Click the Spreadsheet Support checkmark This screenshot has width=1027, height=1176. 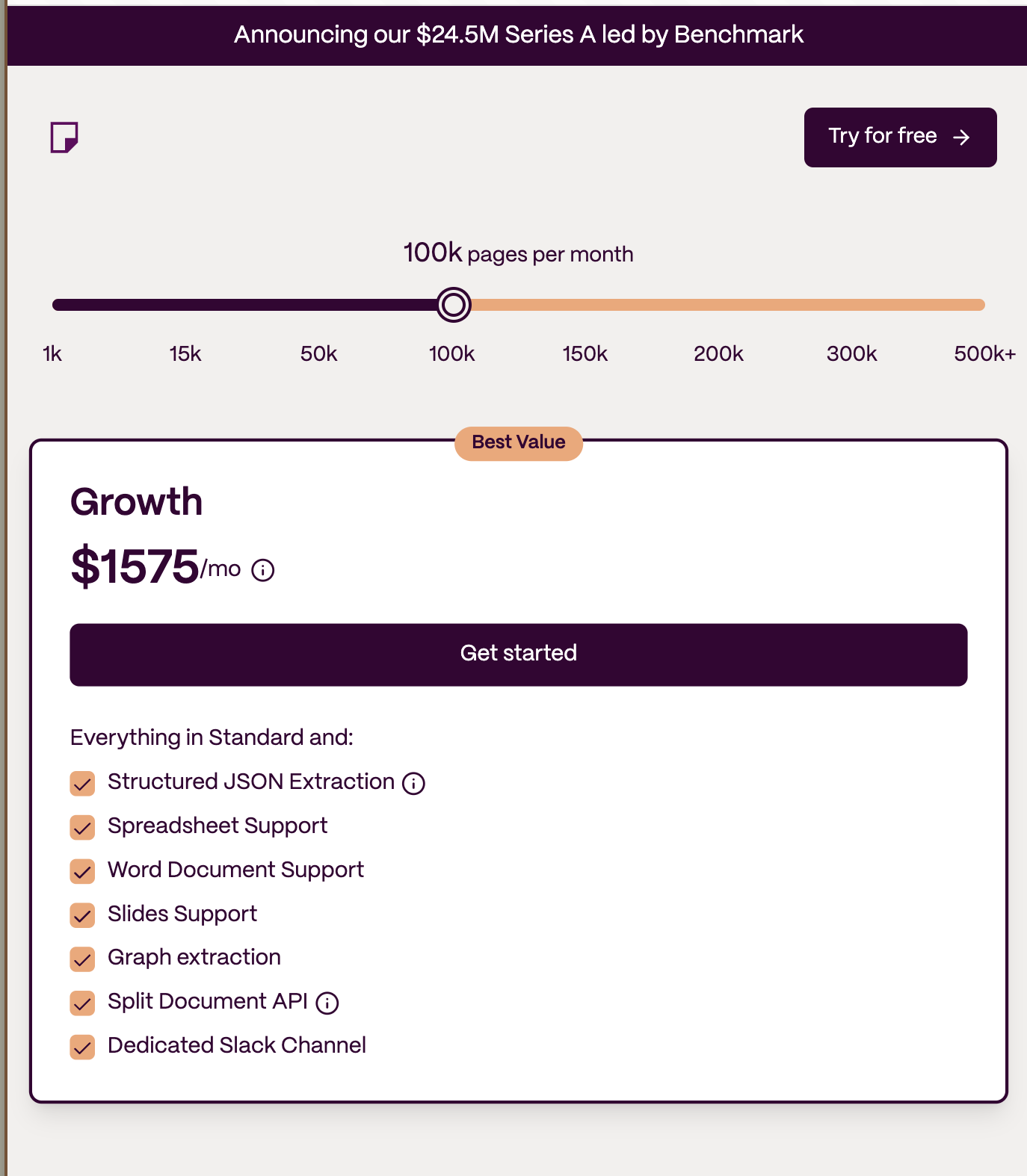pos(82,827)
